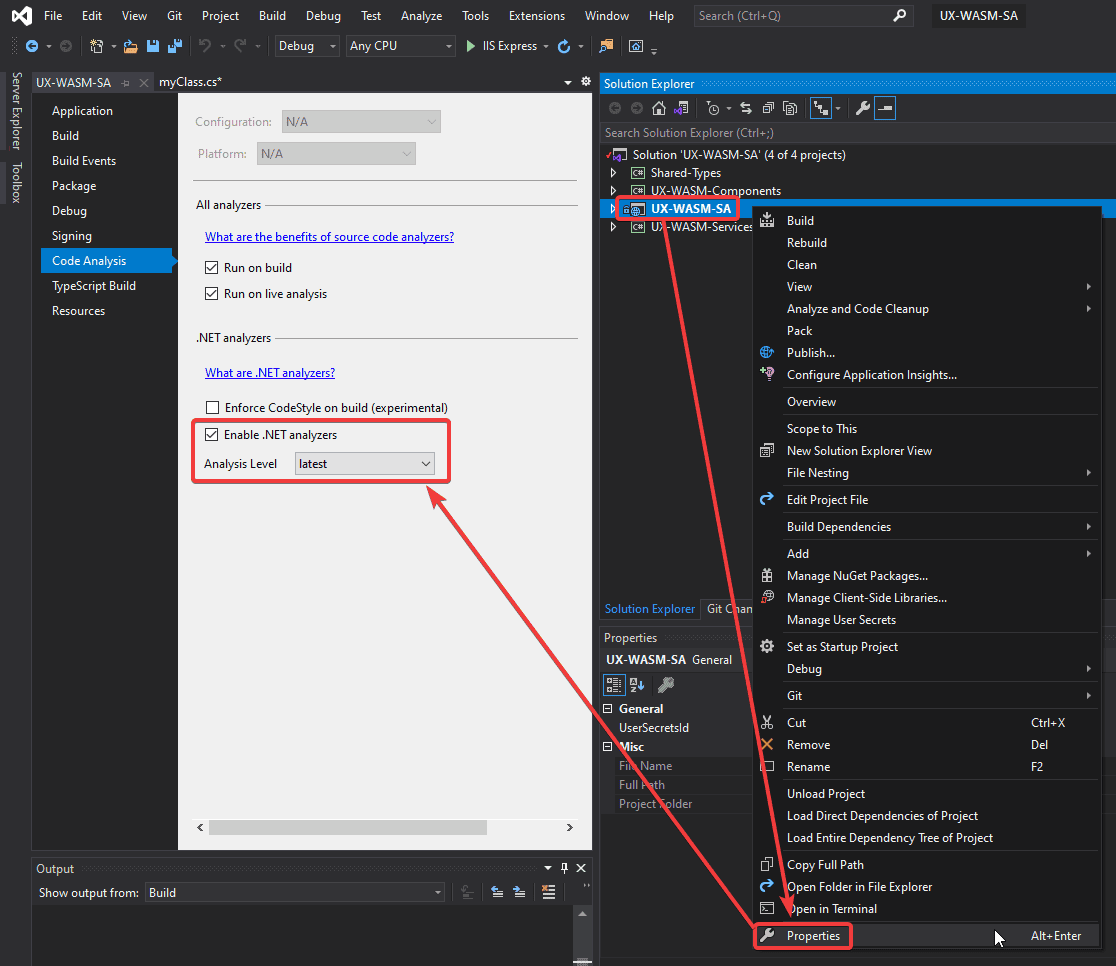Open the Extensions menu
The height and width of the screenshot is (966, 1116).
[x=537, y=16]
